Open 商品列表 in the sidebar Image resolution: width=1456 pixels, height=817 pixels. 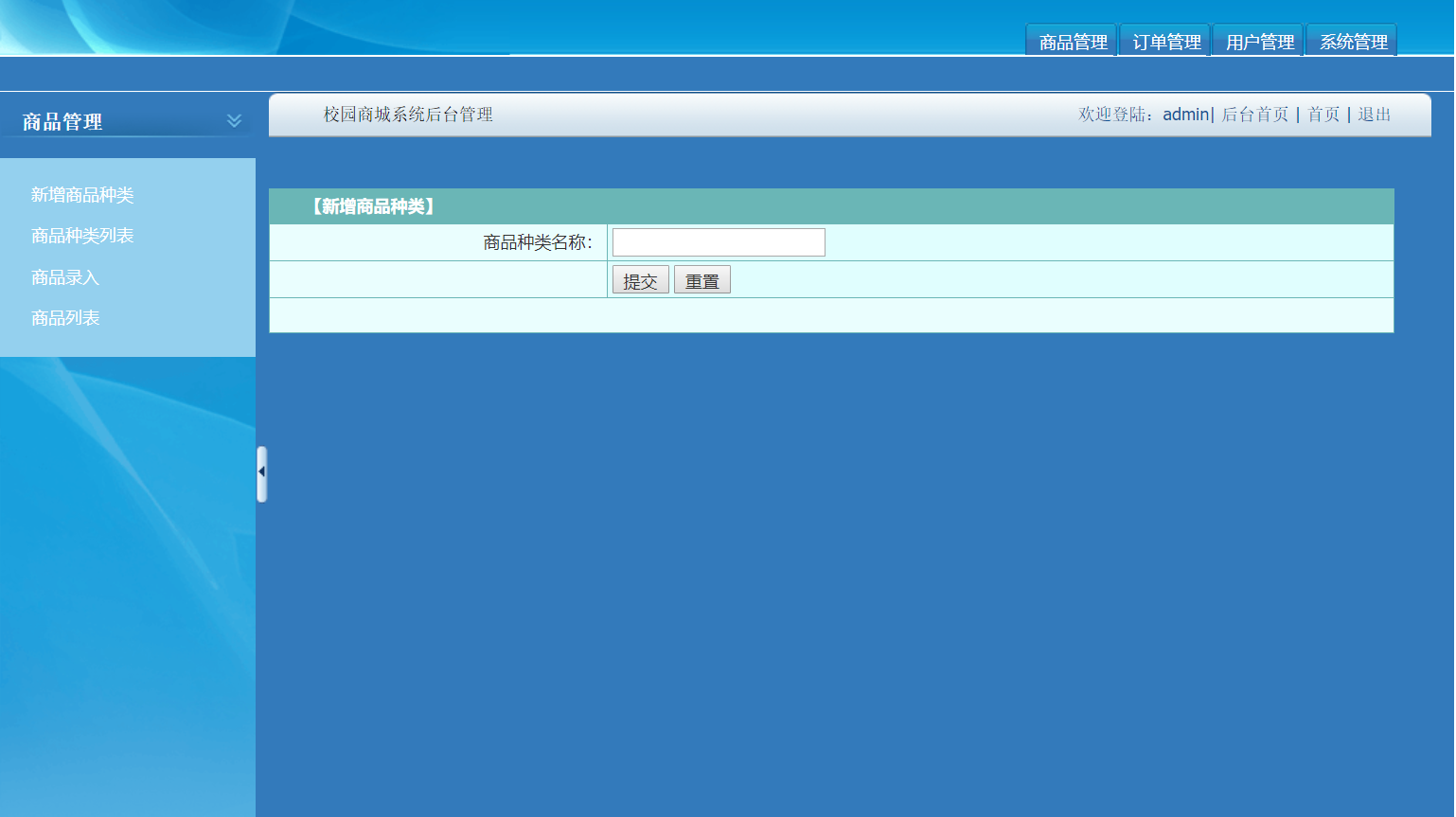[65, 318]
